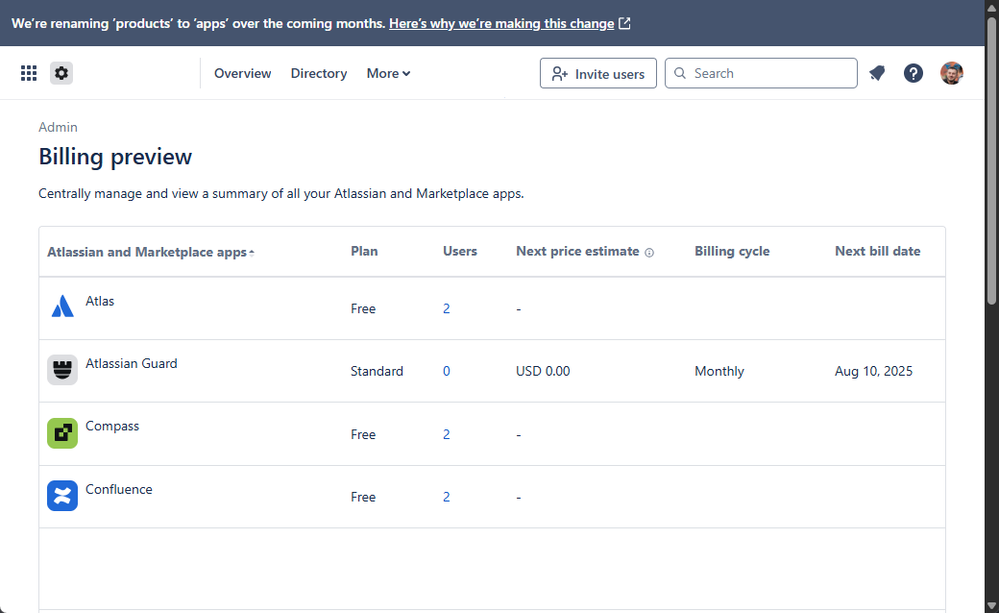This screenshot has height=613, width=999.
Task: Click the Next bill date column header
Action: (x=877, y=251)
